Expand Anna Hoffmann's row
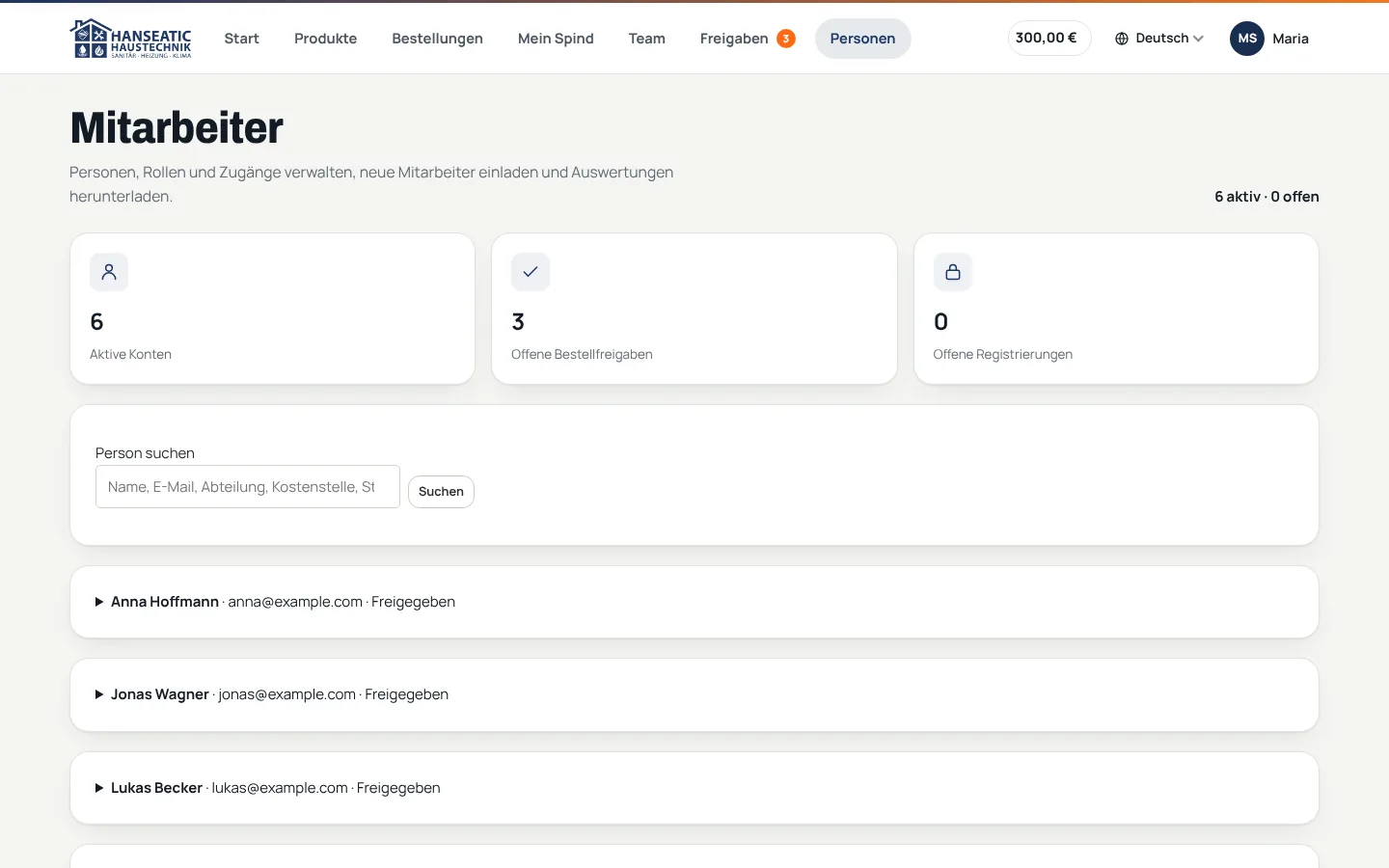The width and height of the screenshot is (1389, 868). [x=694, y=602]
